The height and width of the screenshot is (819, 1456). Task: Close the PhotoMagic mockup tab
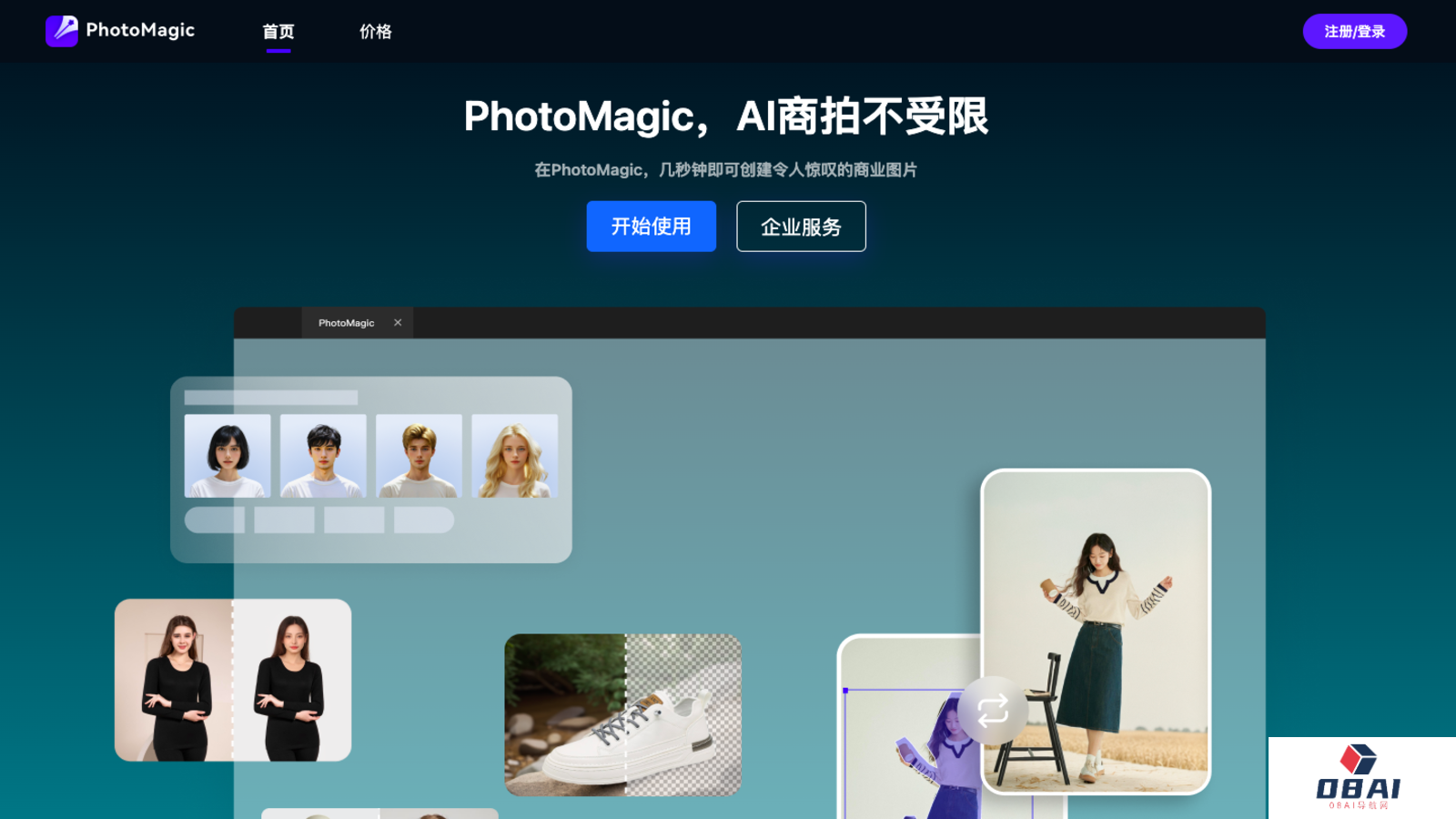coord(398,323)
